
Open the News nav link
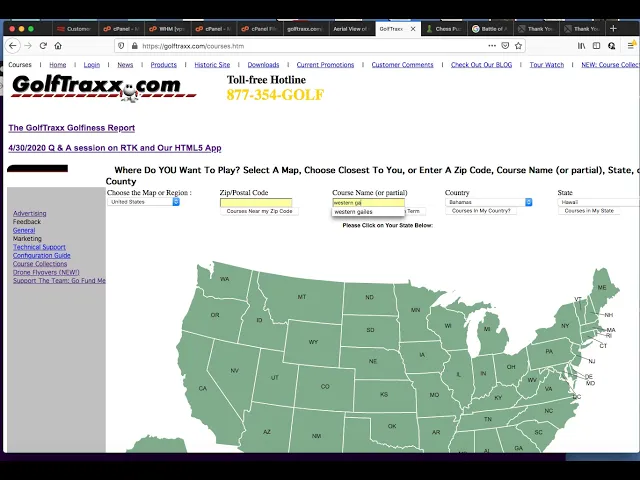point(125,65)
